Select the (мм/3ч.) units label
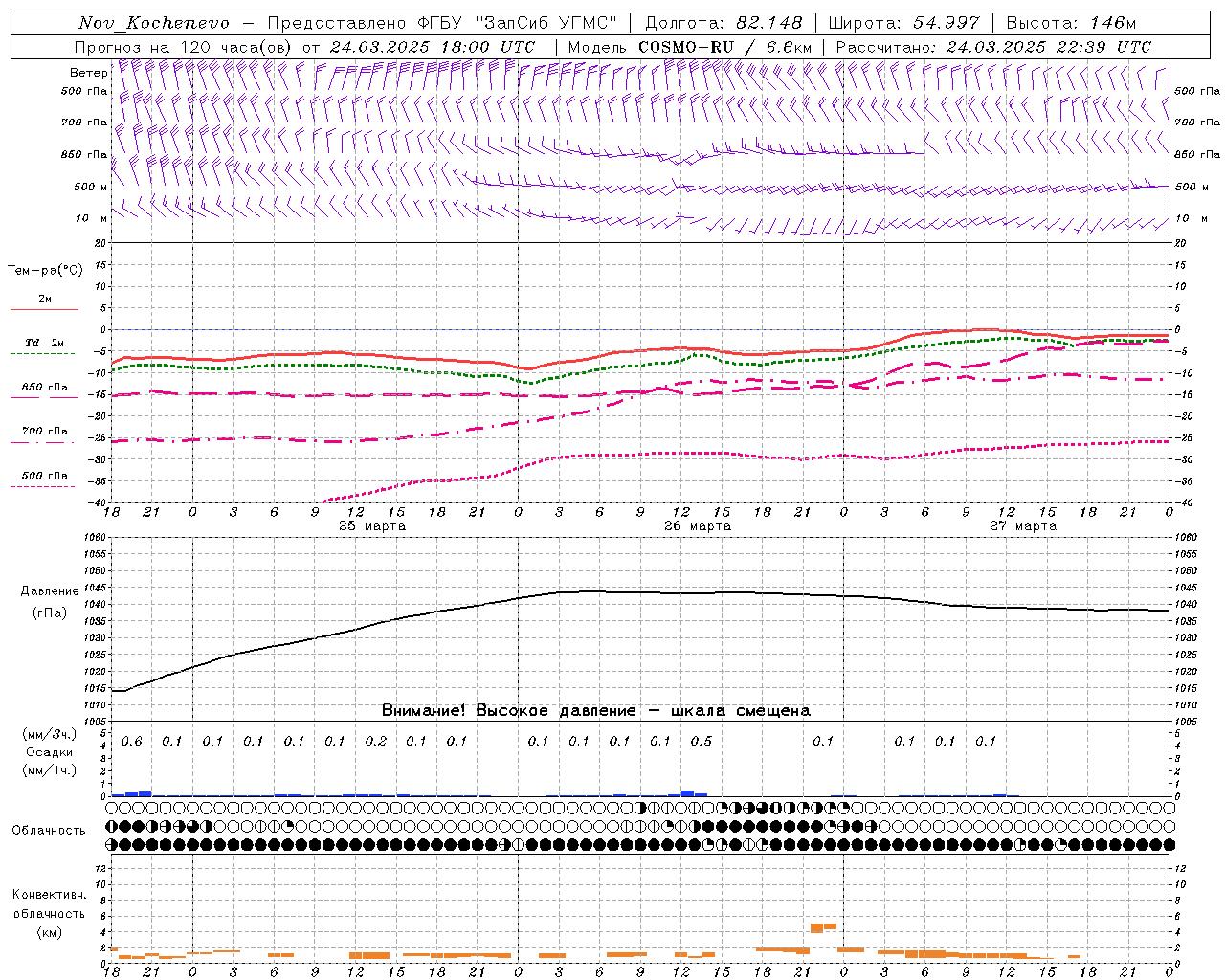 (x=50, y=734)
